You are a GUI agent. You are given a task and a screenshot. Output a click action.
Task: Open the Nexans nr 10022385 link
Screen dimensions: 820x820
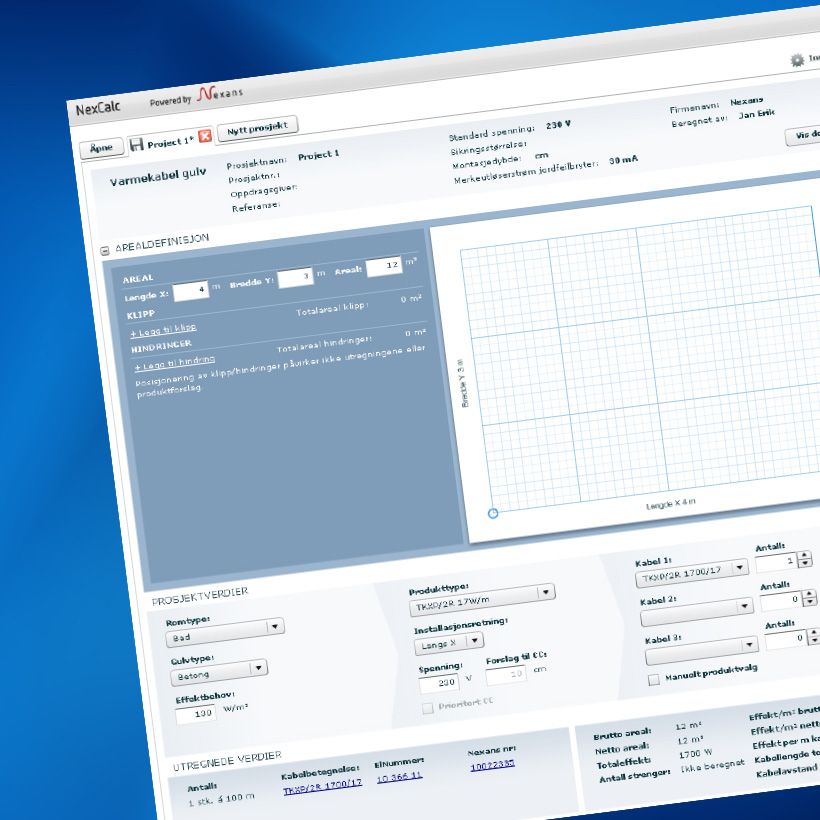point(493,766)
